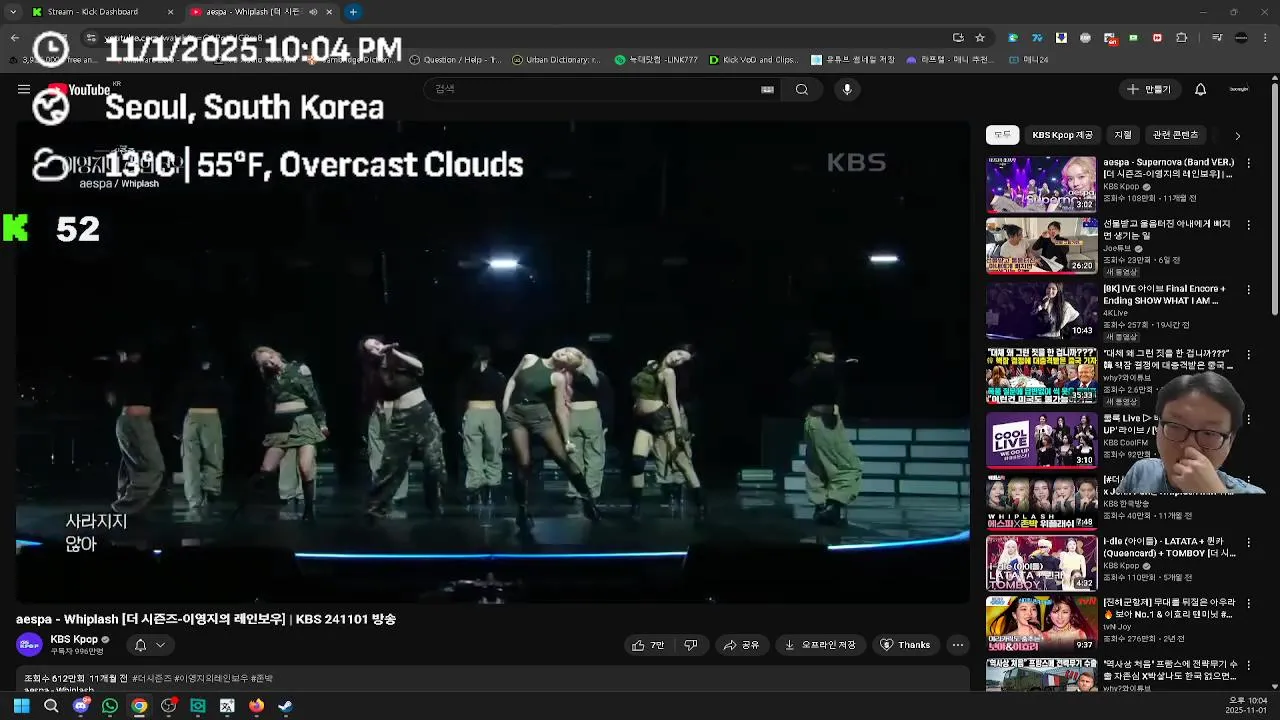Viewport: 1280px width, 720px height.
Task: Select the KBS Kpop 제공 chip
Action: click(x=1063, y=135)
